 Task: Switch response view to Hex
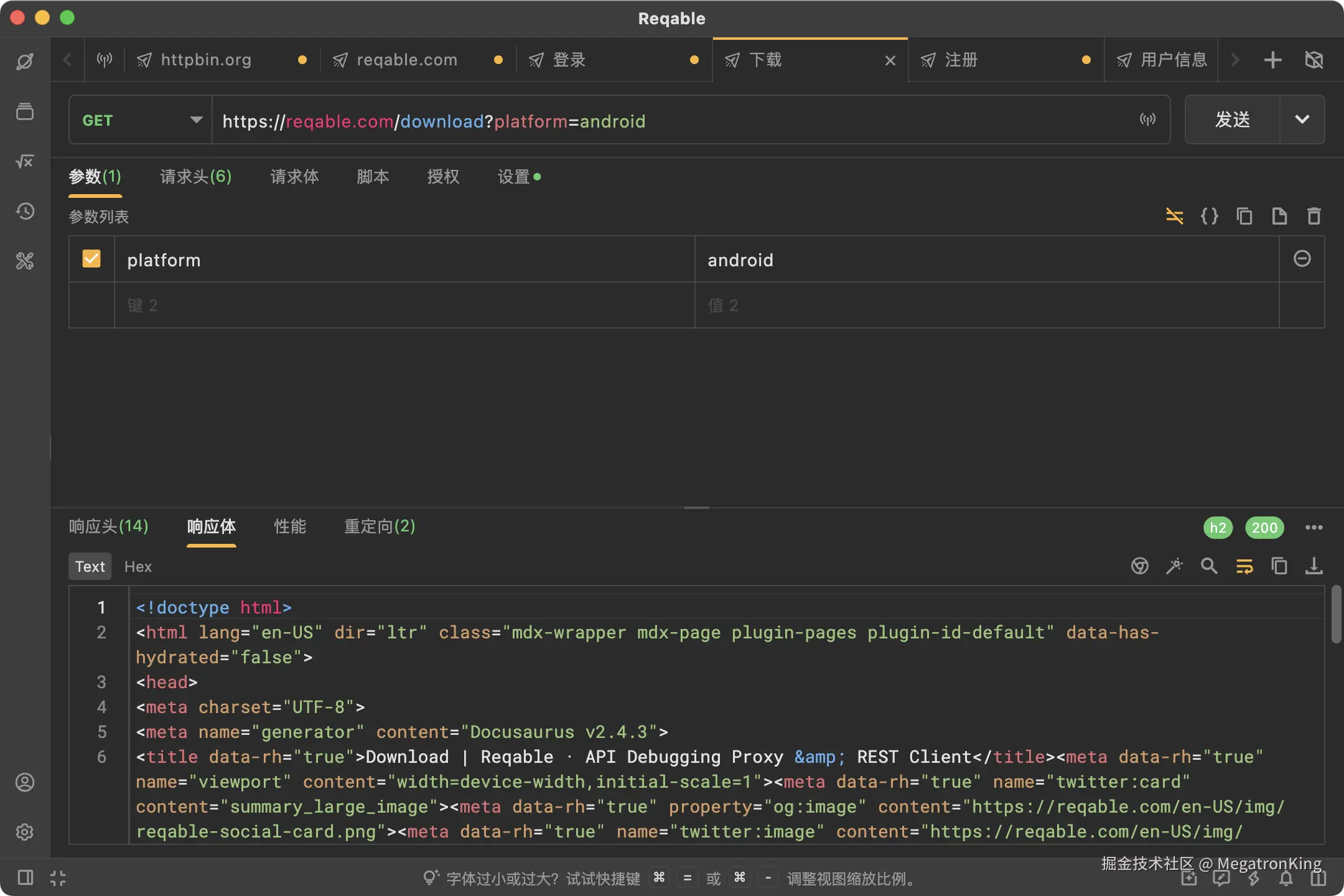tap(138, 566)
